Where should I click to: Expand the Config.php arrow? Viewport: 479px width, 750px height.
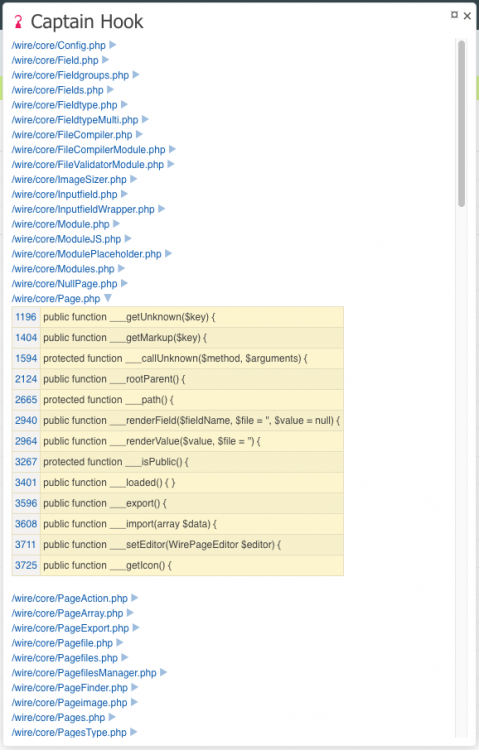coord(112,45)
